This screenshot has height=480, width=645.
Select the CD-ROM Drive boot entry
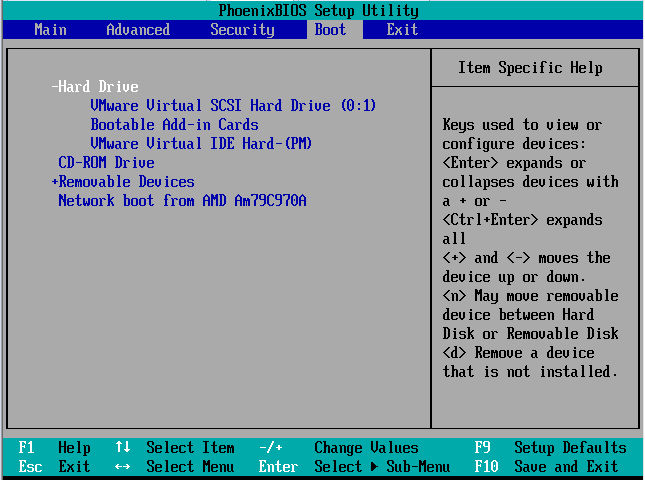click(106, 162)
